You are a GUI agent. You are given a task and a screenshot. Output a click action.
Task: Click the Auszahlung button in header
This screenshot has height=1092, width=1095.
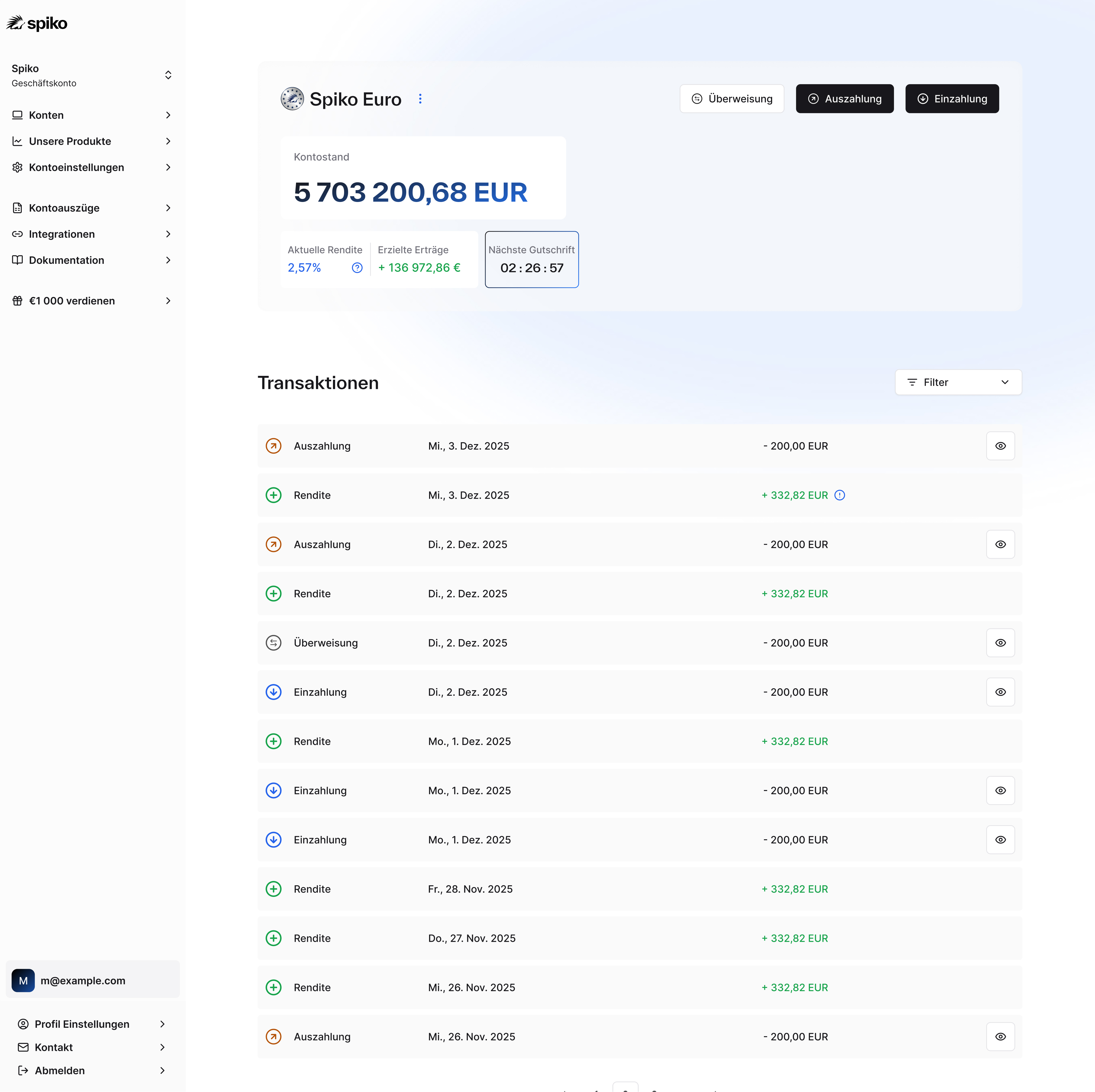pos(845,98)
